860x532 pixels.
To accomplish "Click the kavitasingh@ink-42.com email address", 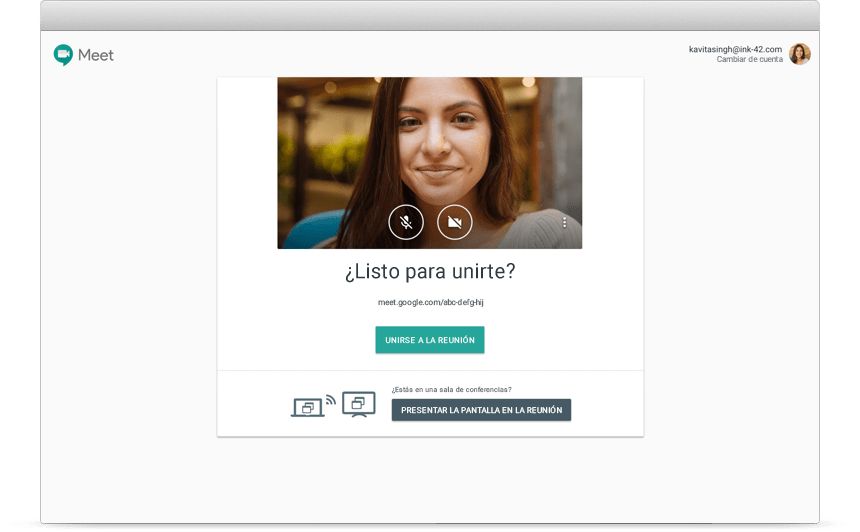I will (735, 49).
